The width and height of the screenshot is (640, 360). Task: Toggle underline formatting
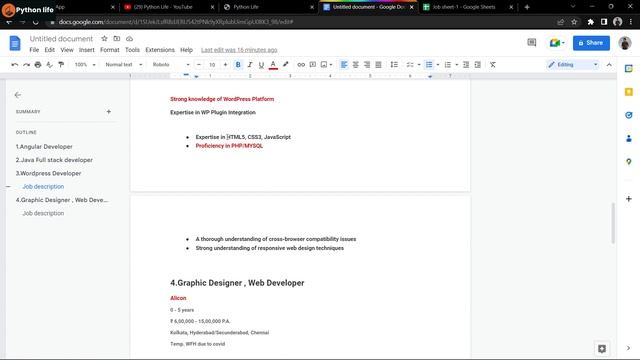(261, 64)
